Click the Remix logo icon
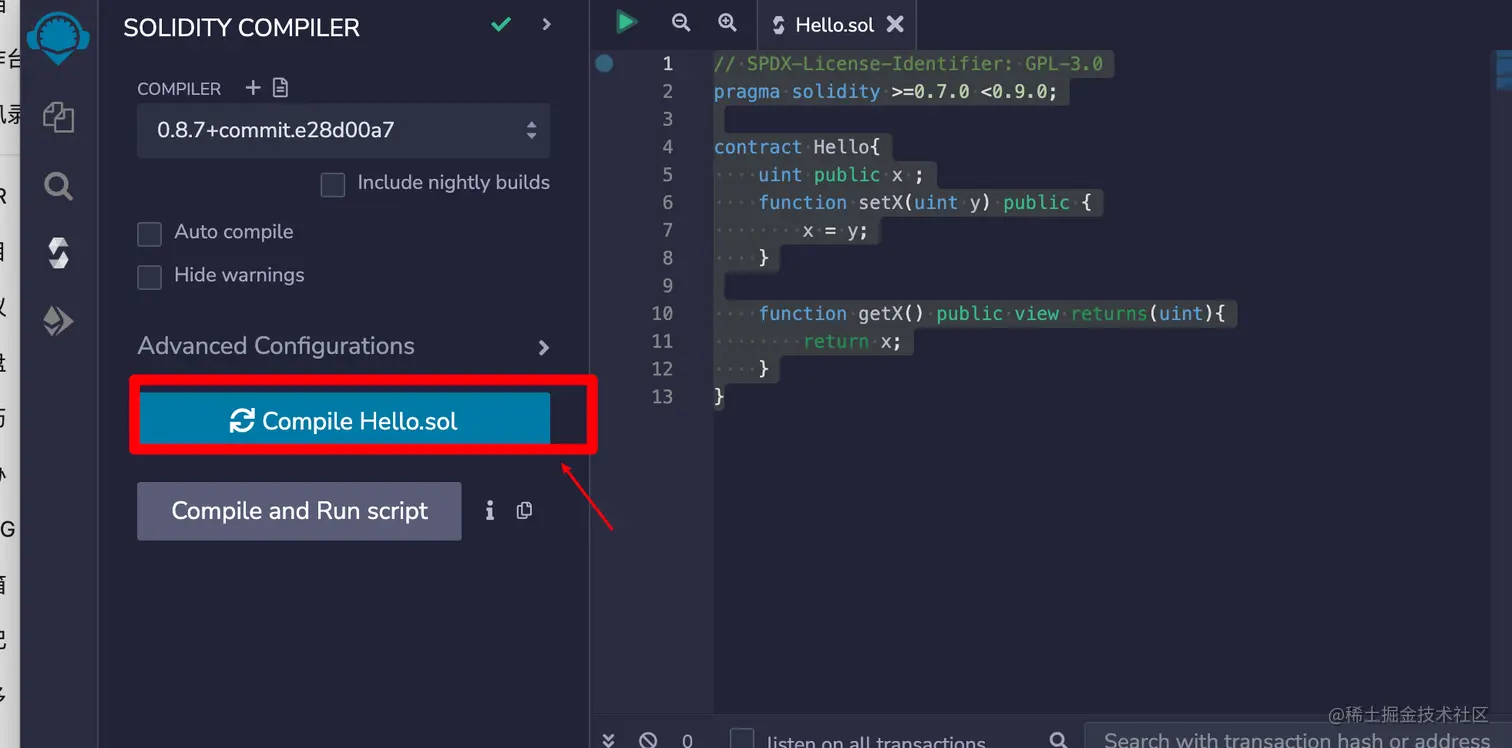The height and width of the screenshot is (748, 1512). tap(58, 38)
